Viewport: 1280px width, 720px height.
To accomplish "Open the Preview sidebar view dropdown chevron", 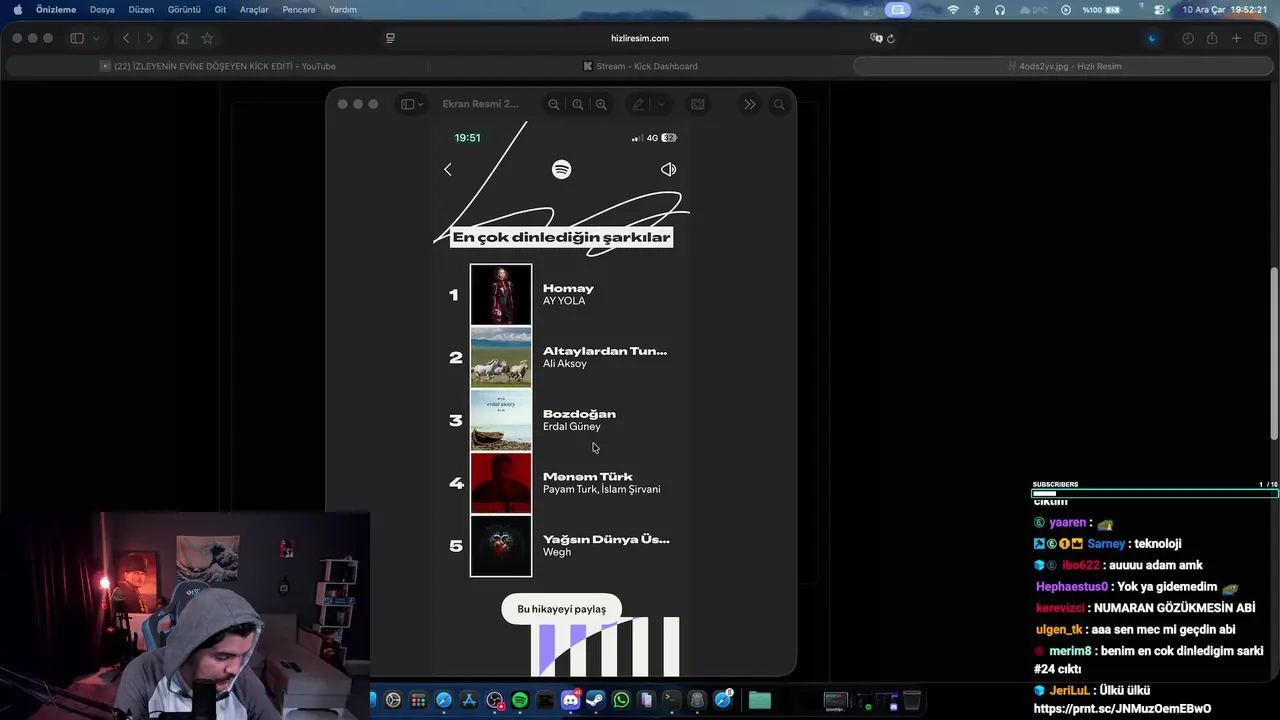I will (x=420, y=104).
